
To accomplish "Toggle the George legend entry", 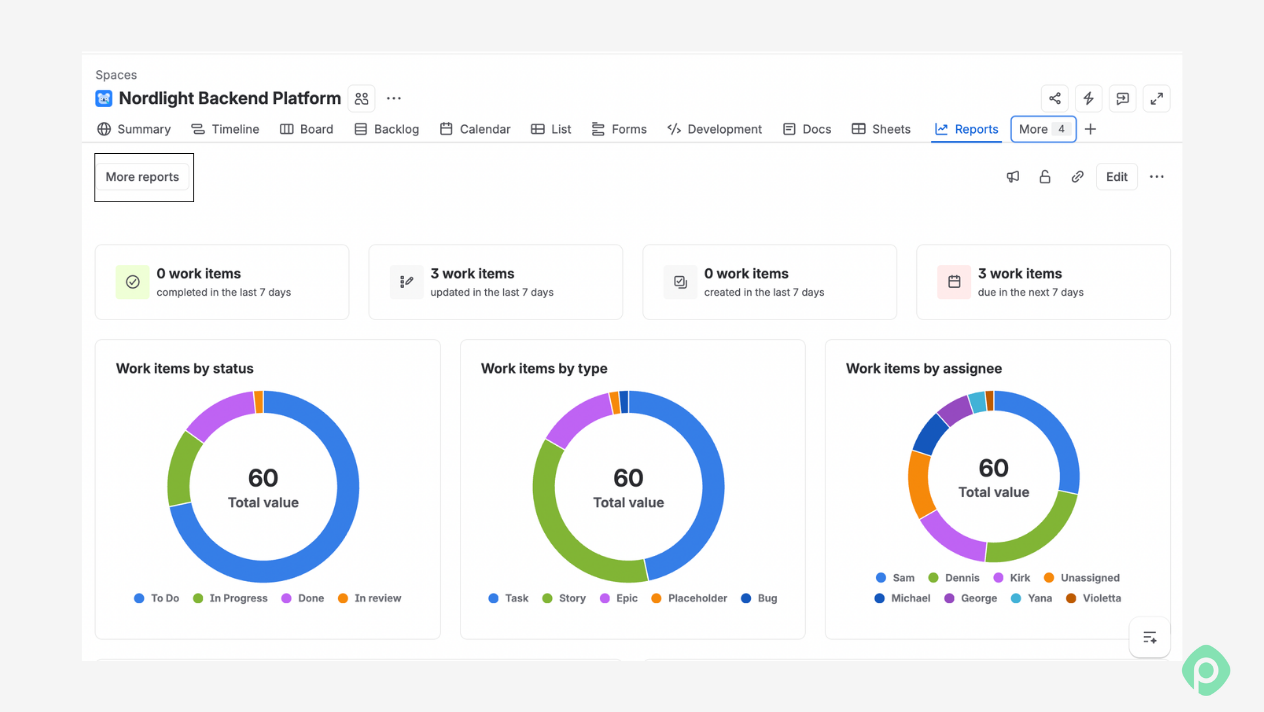I will point(971,598).
